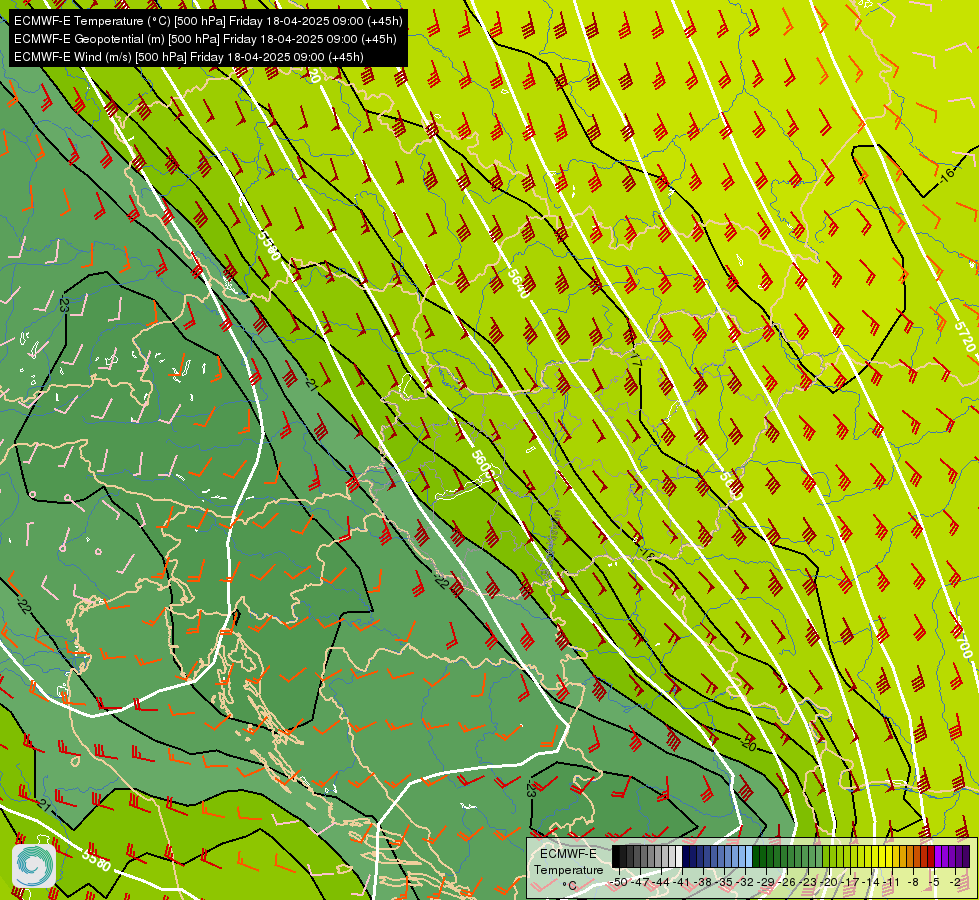Click the -32 value on the temperature scale

tap(745, 882)
